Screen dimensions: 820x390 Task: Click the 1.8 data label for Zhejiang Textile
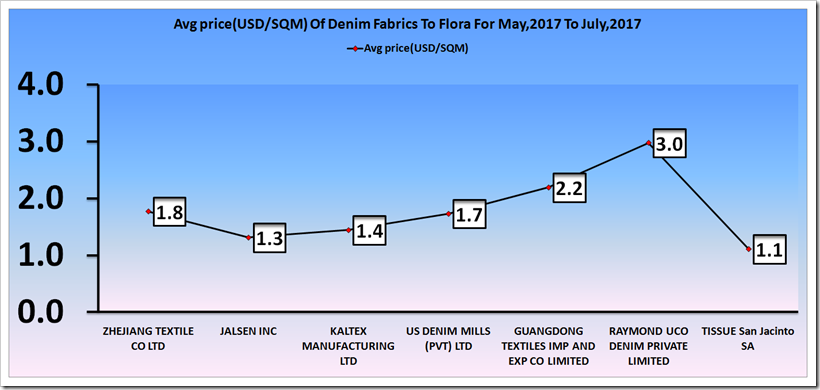point(169,212)
